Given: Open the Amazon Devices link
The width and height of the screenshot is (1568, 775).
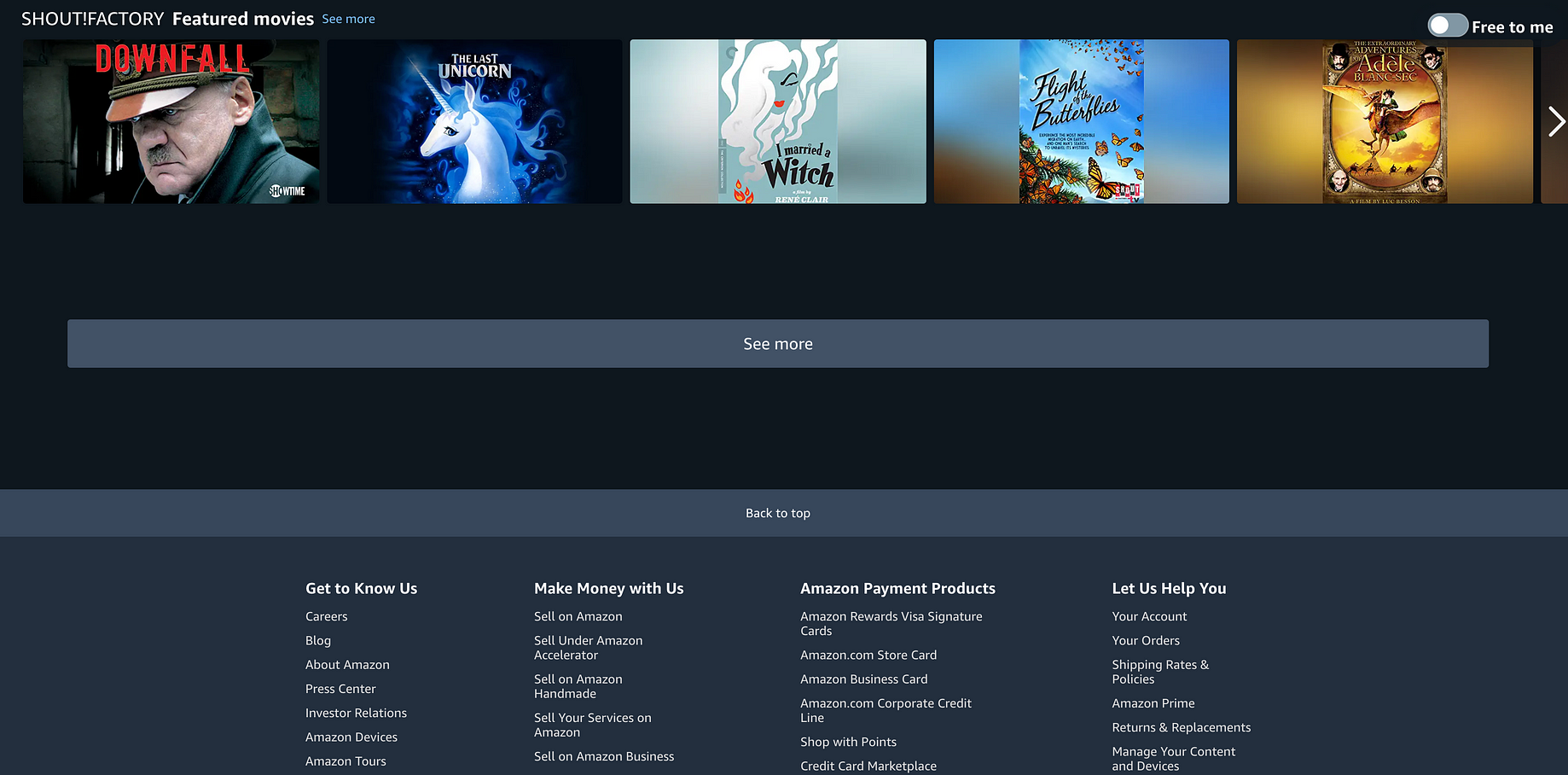Looking at the screenshot, I should coord(351,737).
